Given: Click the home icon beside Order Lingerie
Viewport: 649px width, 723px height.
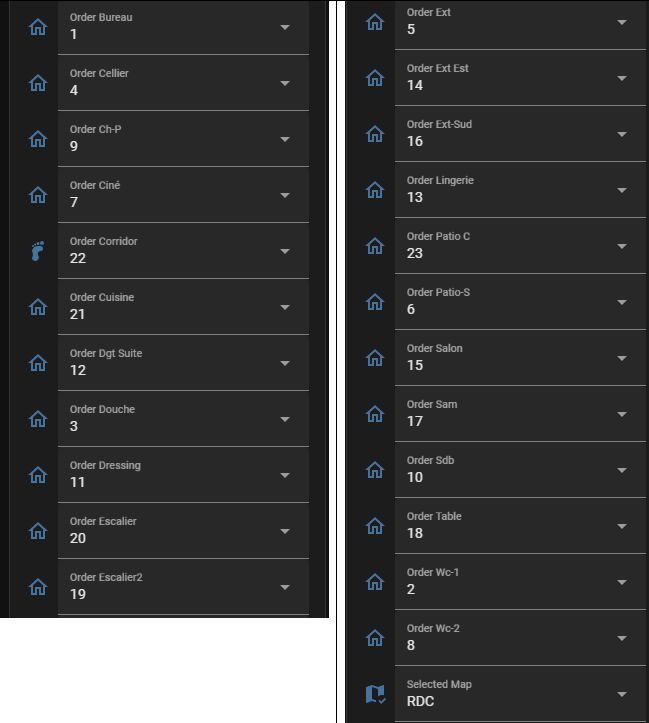Looking at the screenshot, I should coord(375,190).
